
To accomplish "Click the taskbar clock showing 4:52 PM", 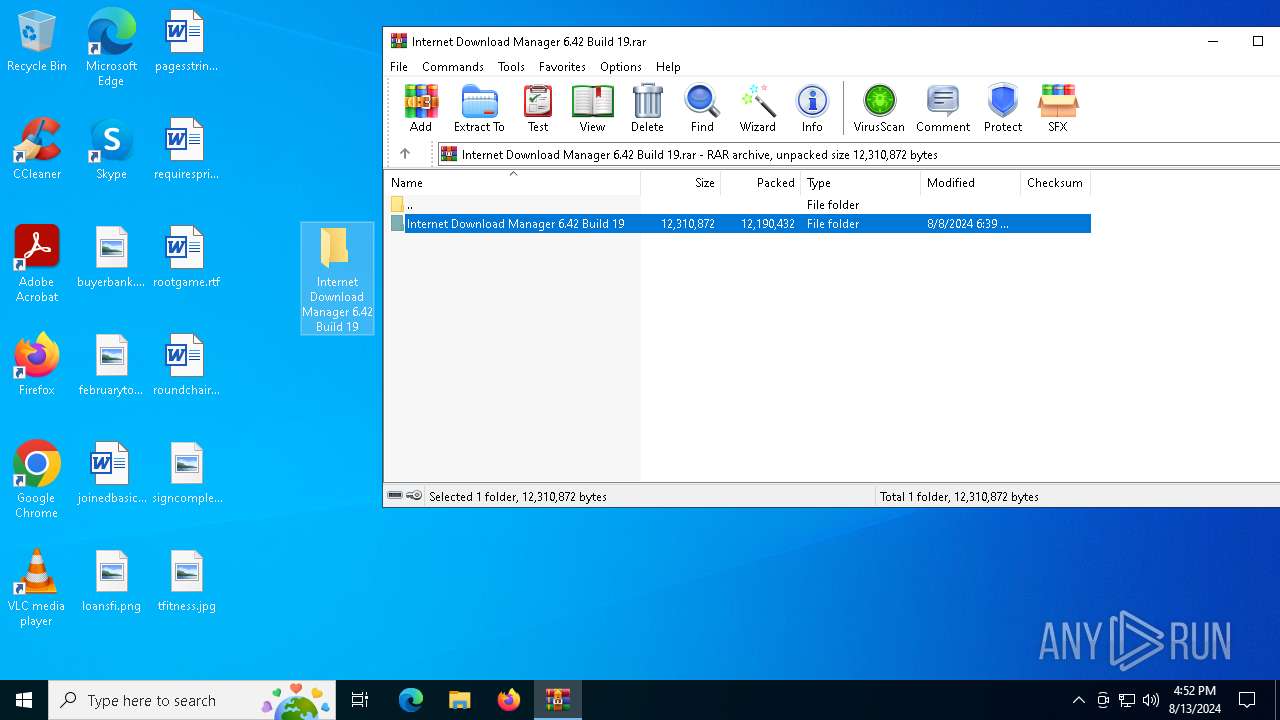I will (x=1194, y=700).
